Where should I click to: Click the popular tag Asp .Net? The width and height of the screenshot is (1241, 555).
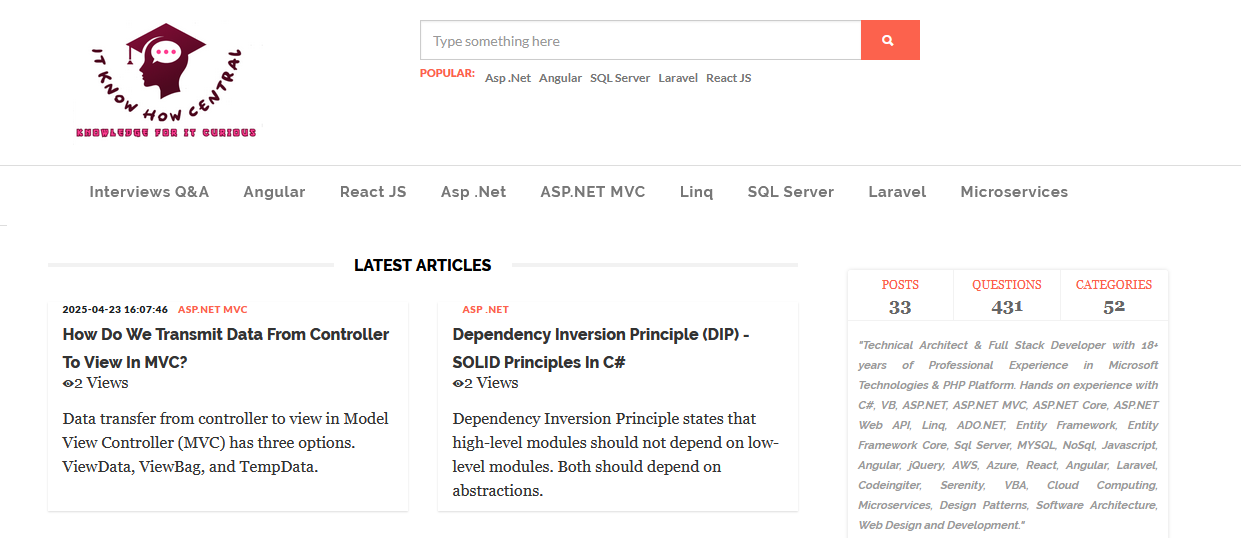click(508, 78)
